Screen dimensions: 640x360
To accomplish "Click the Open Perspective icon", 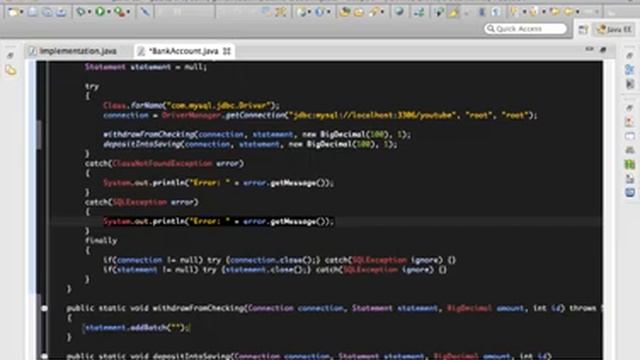I will coord(583,29).
